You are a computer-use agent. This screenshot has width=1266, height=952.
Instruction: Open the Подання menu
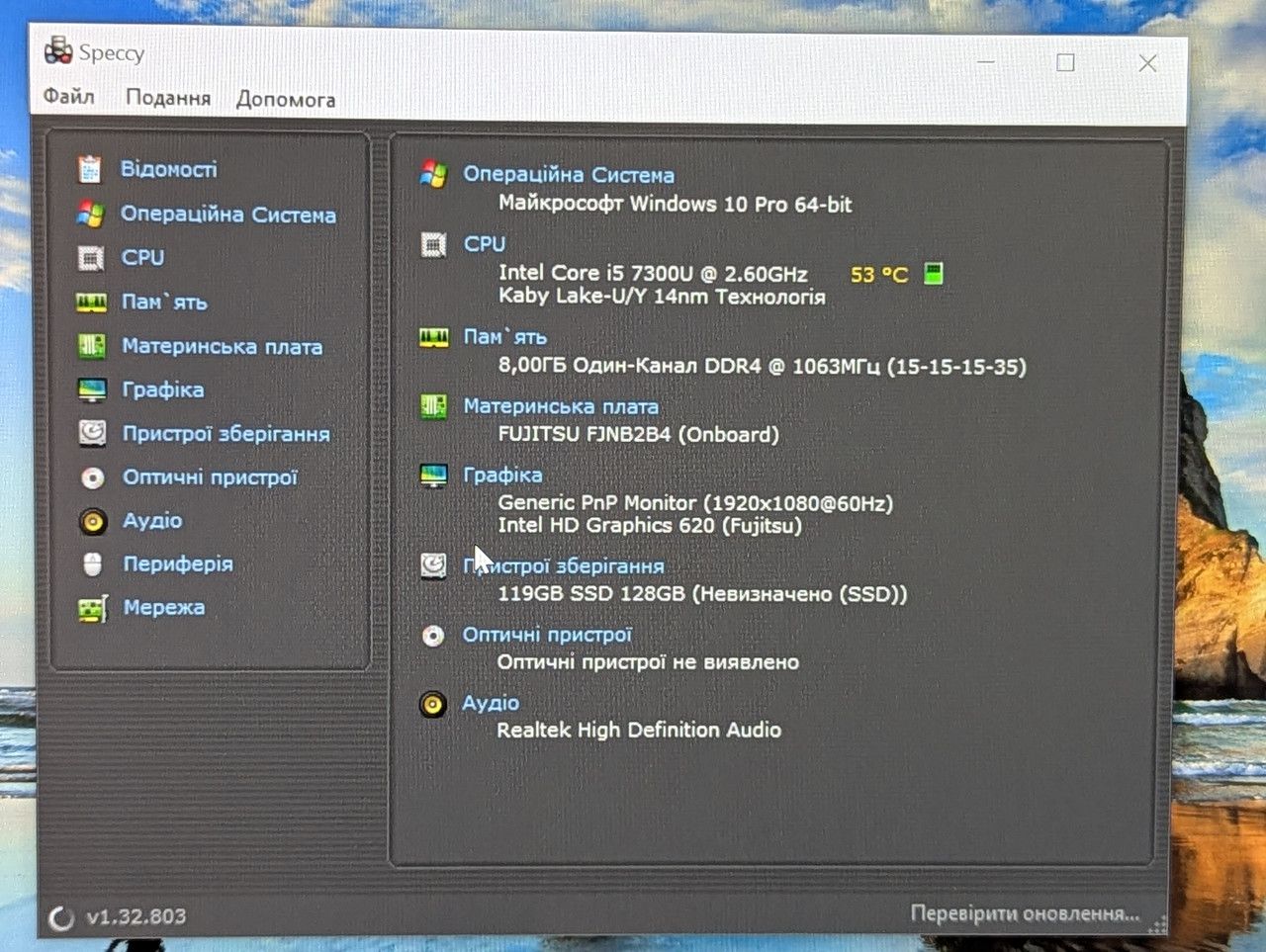168,98
